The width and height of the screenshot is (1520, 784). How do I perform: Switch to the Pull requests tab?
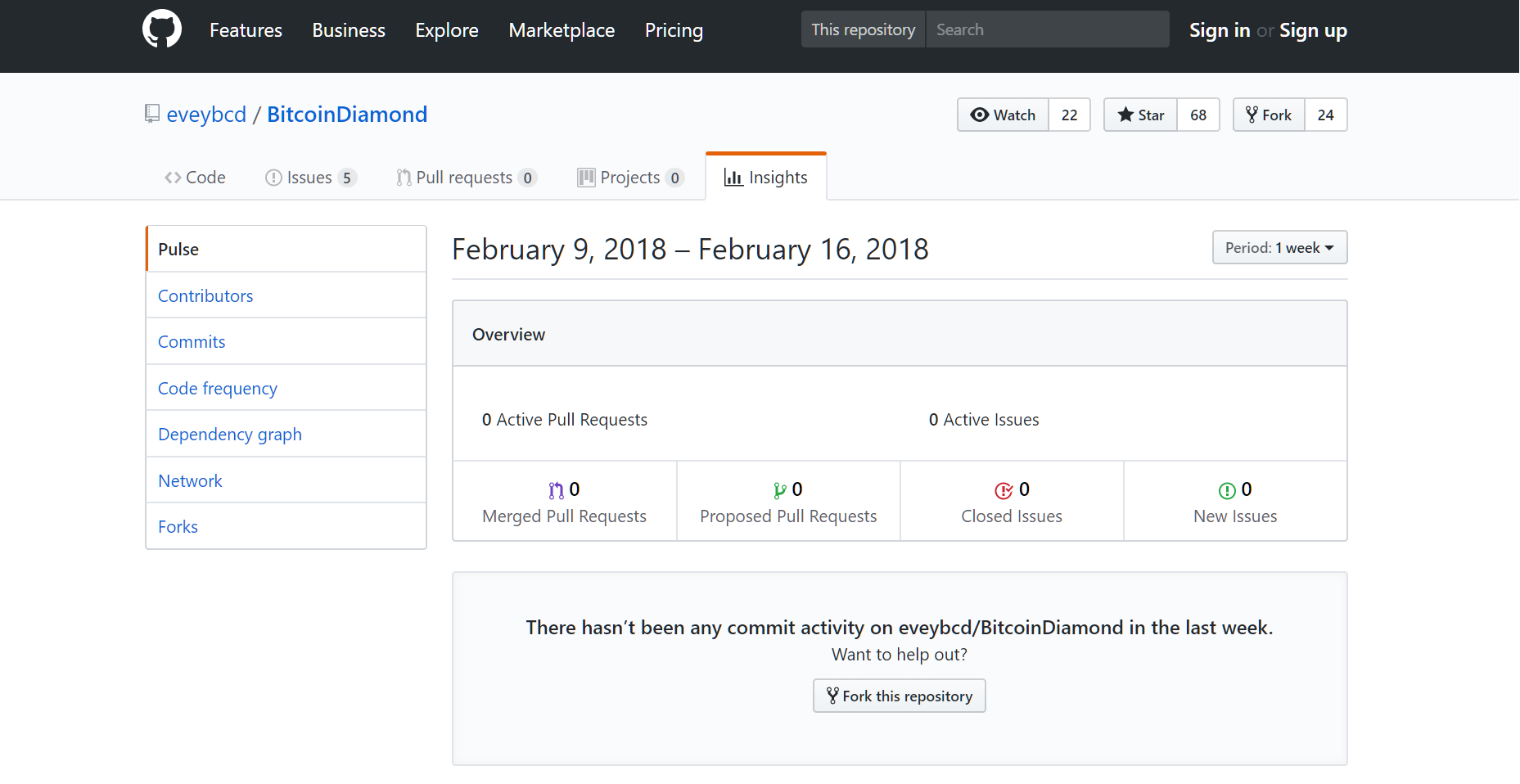pos(467,178)
